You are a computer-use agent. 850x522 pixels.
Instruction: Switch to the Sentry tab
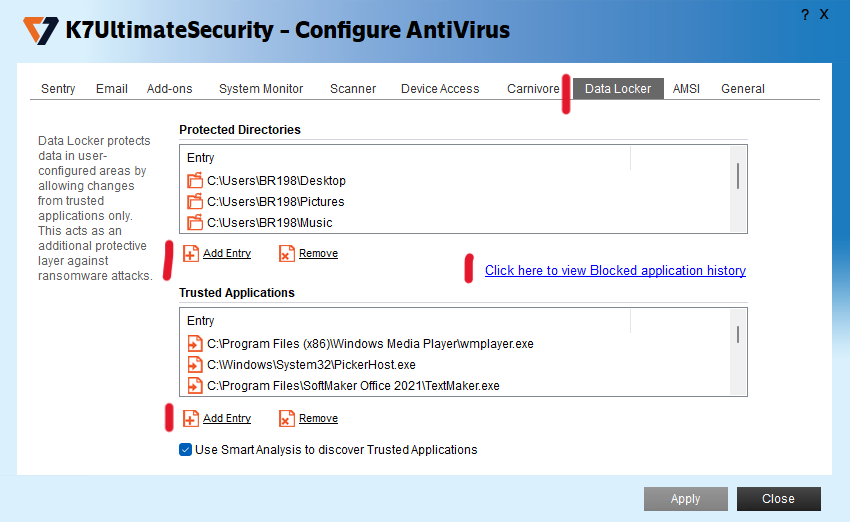pos(58,89)
